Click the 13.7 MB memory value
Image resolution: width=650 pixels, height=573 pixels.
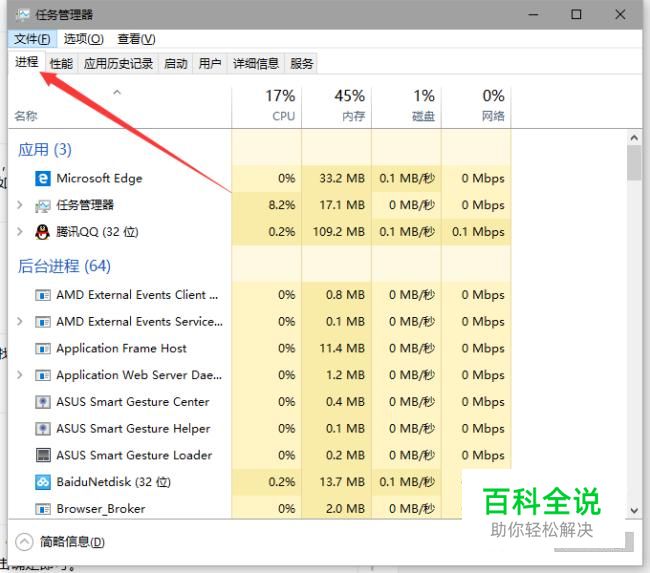(342, 482)
